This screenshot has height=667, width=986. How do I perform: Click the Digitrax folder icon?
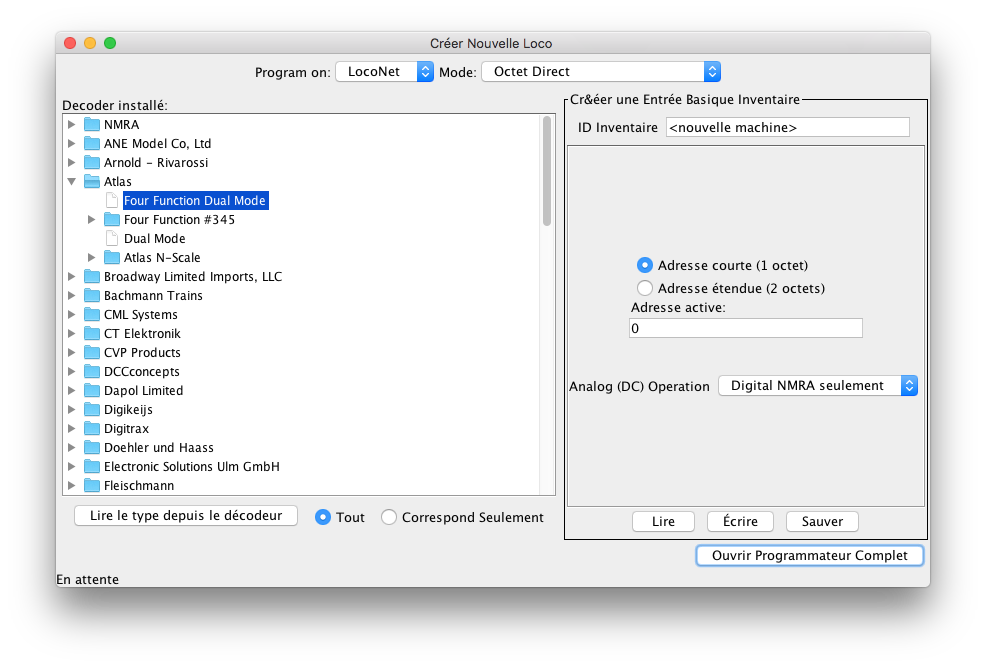click(x=92, y=429)
